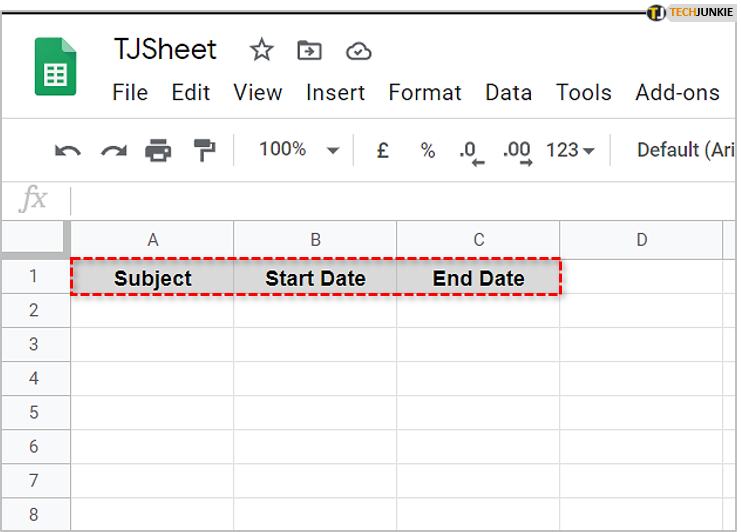Image resolution: width=741 pixels, height=532 pixels.
Task: Click the Print icon
Action: pos(158,151)
